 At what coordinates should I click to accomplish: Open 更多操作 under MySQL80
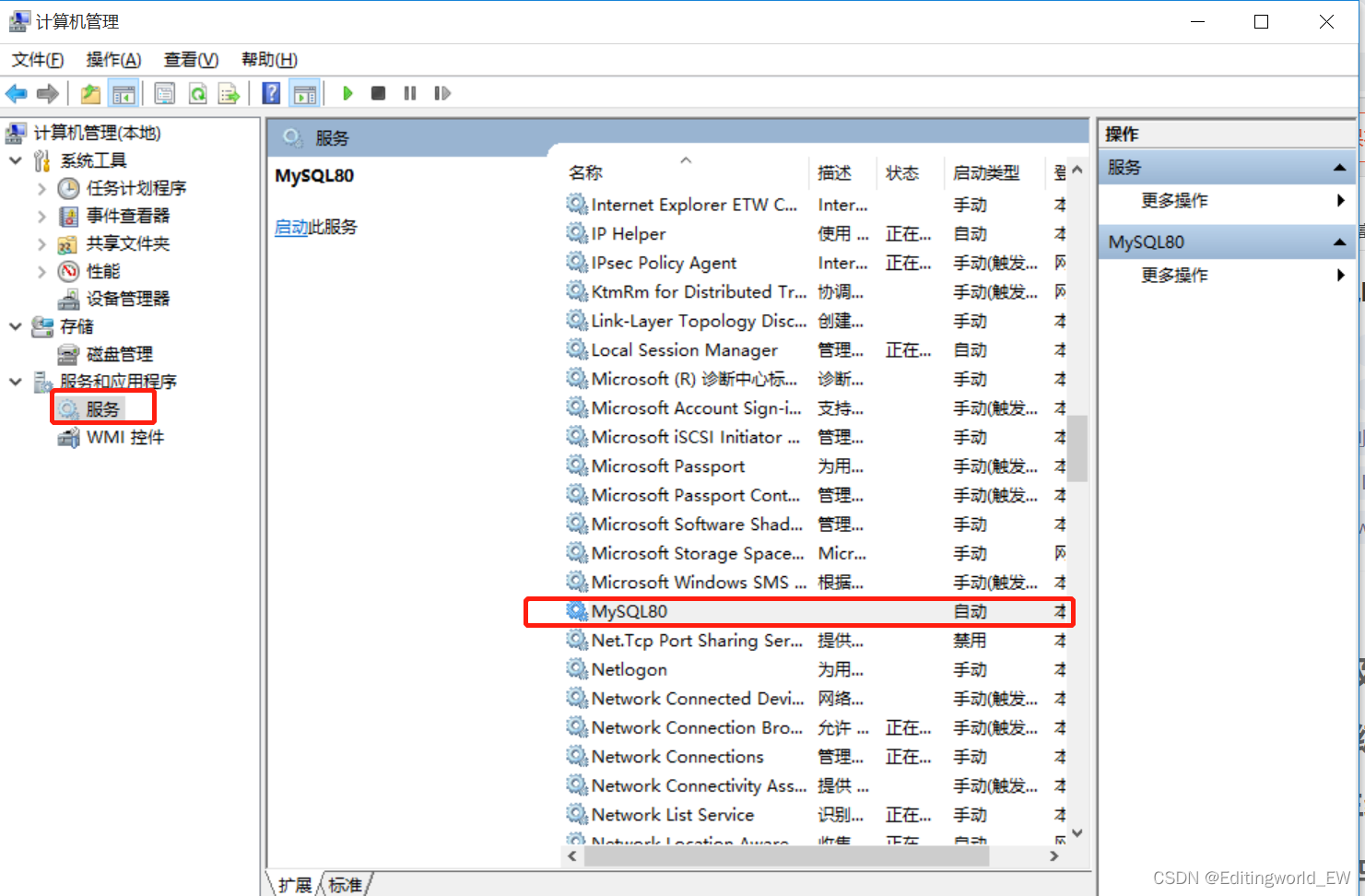point(1174,275)
